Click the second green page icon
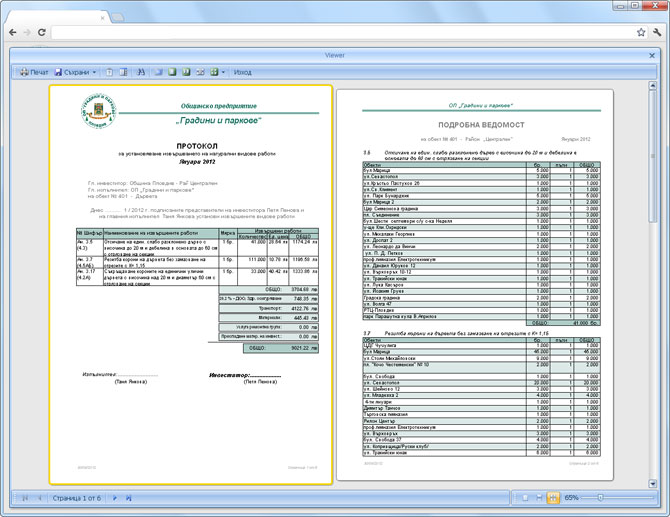This screenshot has width=670, height=517. (x=186, y=72)
